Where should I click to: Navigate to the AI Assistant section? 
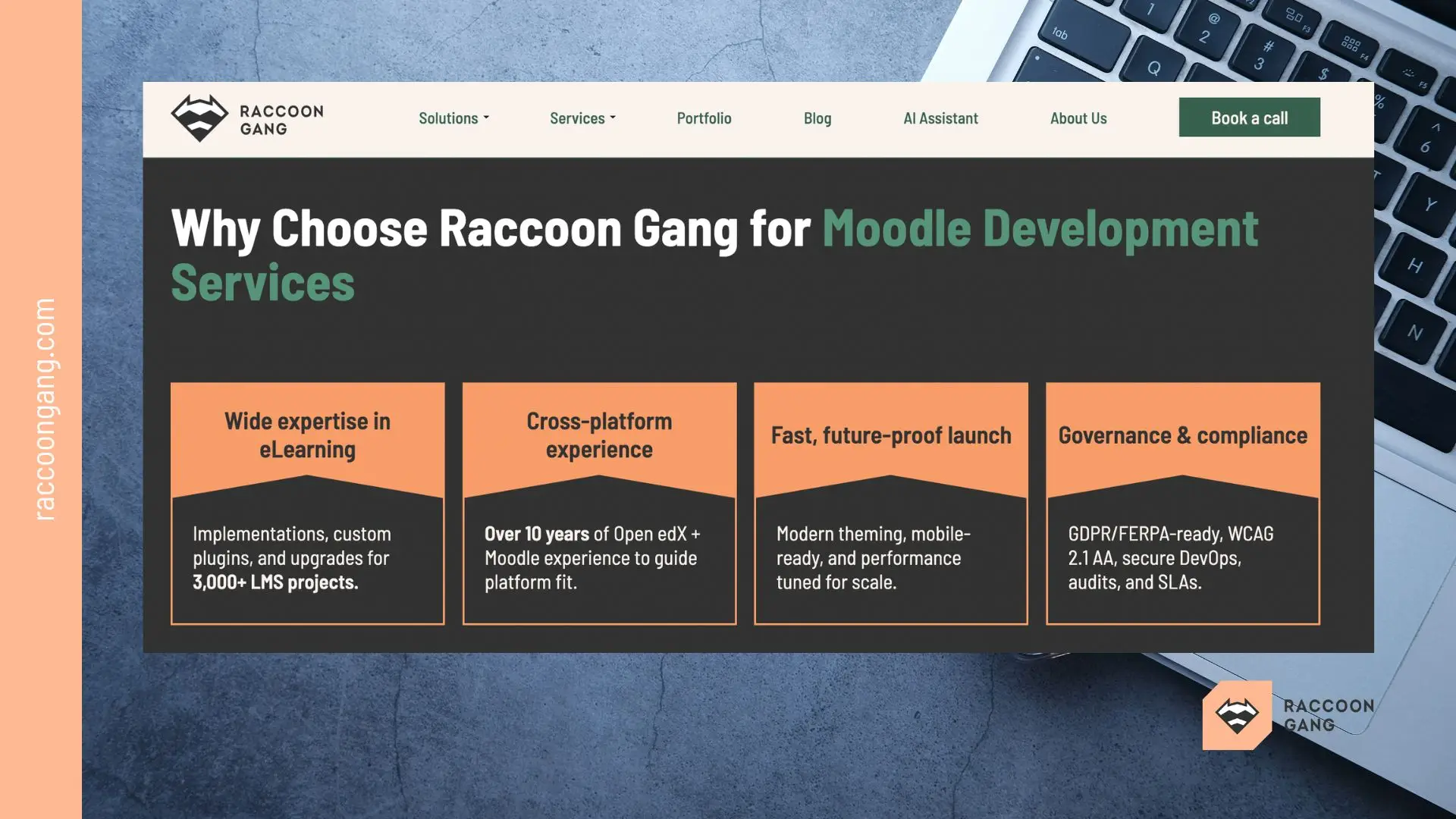coord(940,118)
